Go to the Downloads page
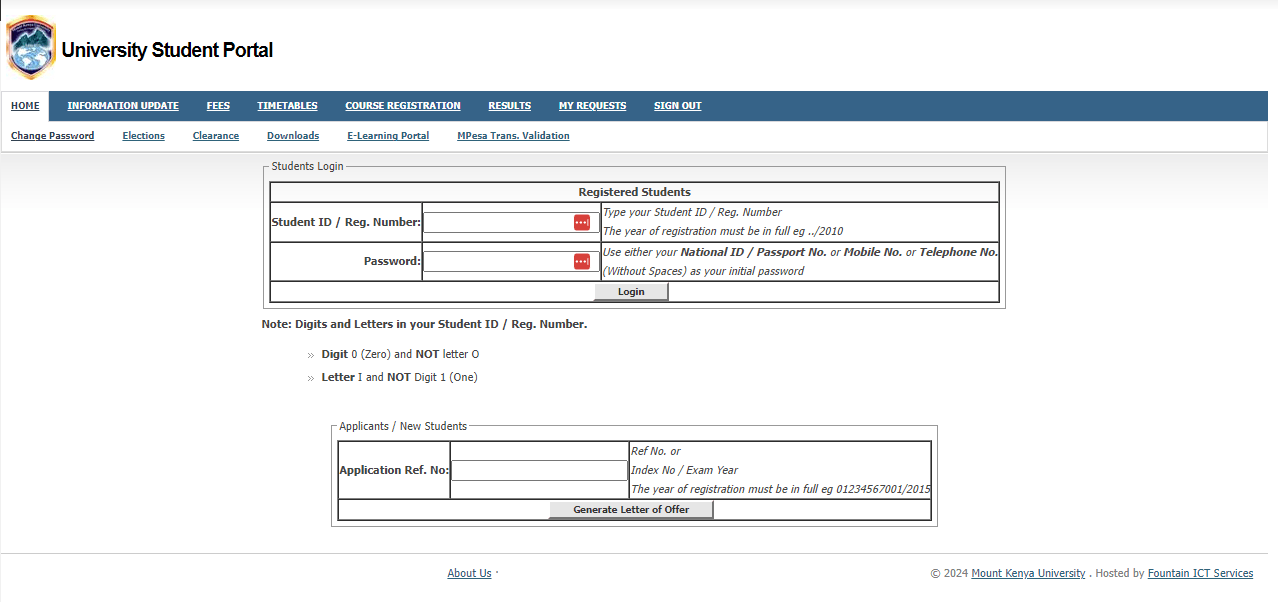This screenshot has width=1278, height=602. point(292,135)
